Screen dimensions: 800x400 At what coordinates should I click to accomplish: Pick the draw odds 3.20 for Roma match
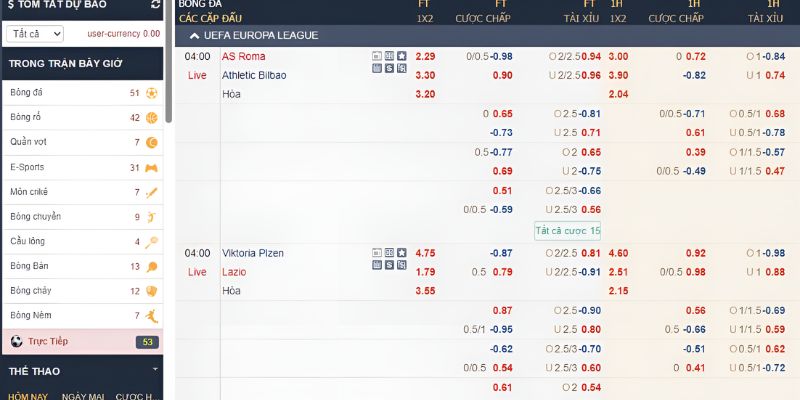click(x=425, y=94)
